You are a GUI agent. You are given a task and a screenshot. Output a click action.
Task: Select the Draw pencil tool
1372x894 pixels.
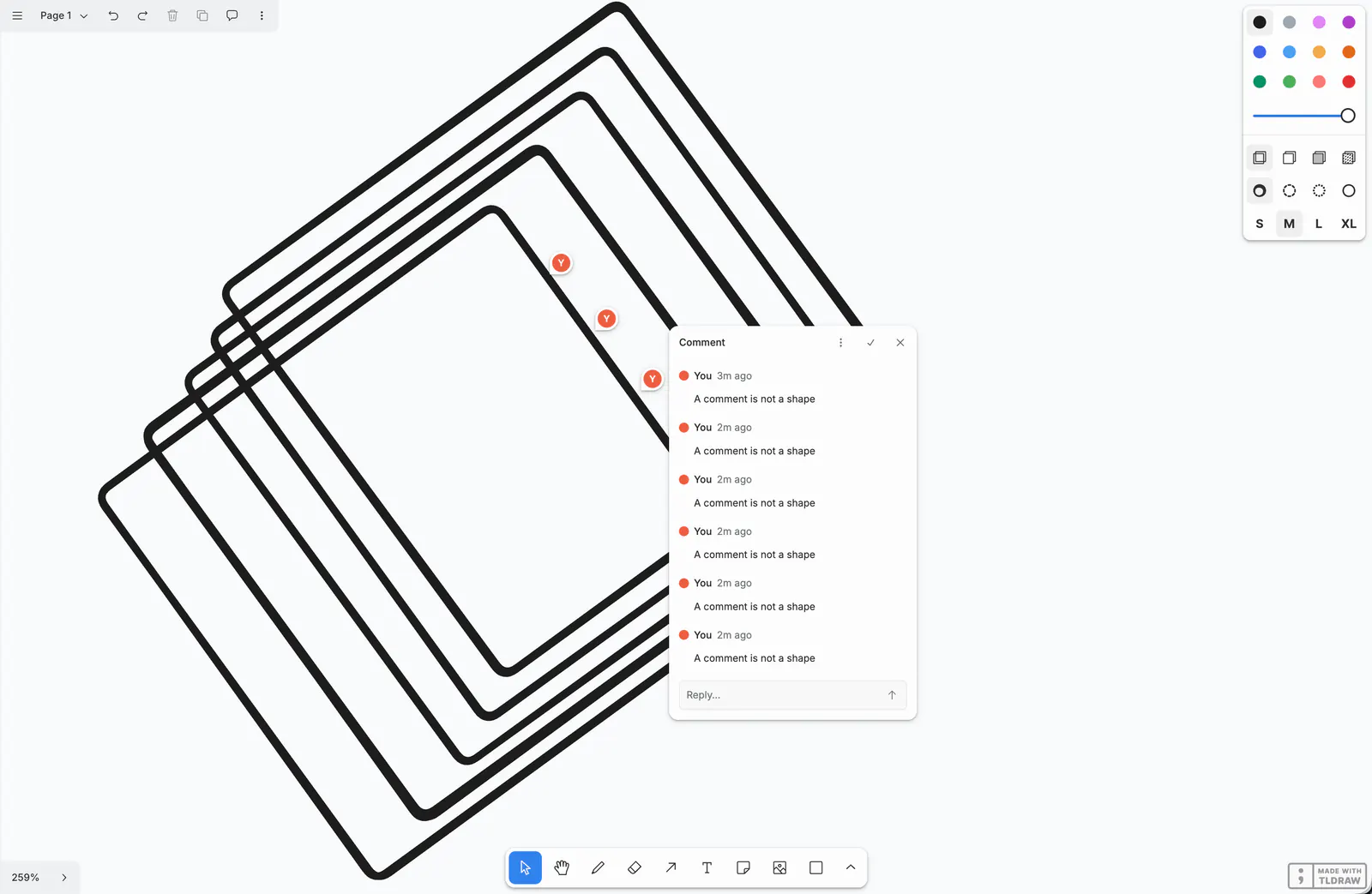(598, 867)
